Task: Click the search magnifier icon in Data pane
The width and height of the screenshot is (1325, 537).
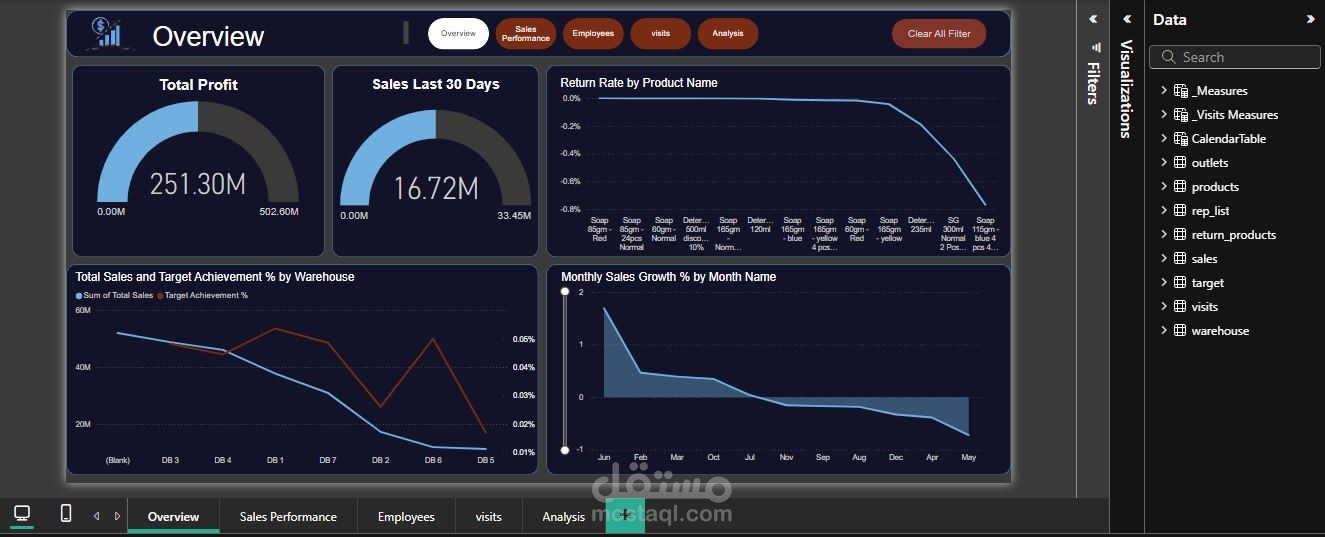Action: pos(1169,57)
